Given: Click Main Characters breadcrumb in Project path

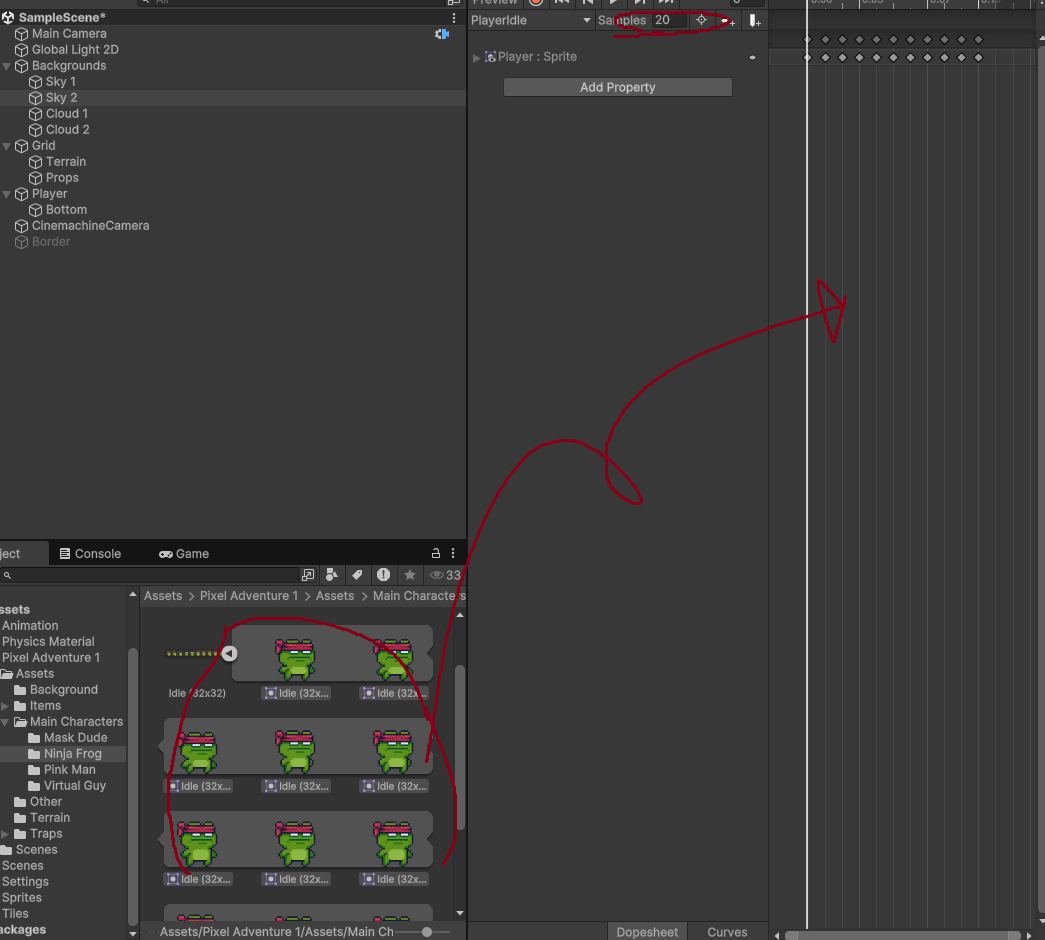Looking at the screenshot, I should (x=419, y=596).
